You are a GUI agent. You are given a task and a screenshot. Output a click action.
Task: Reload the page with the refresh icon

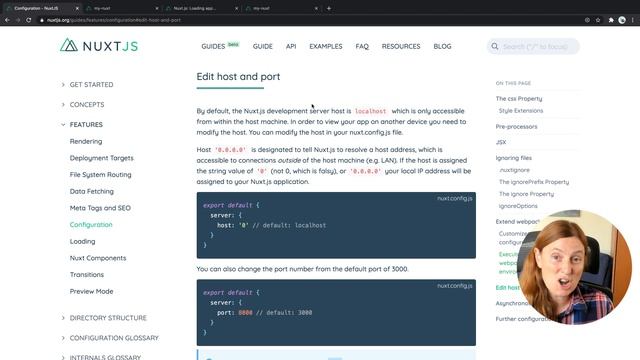29,20
